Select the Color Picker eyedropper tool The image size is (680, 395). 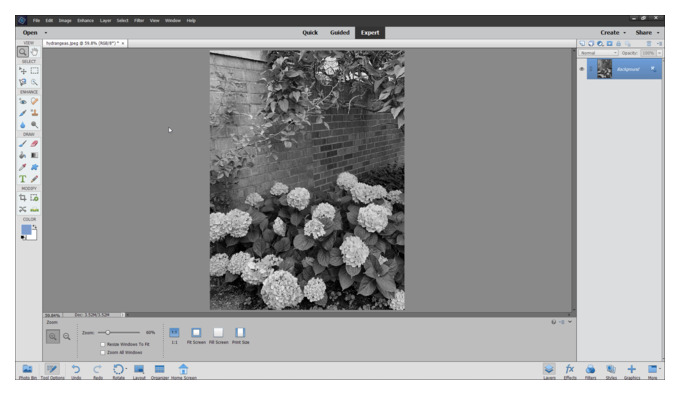tap(23, 167)
